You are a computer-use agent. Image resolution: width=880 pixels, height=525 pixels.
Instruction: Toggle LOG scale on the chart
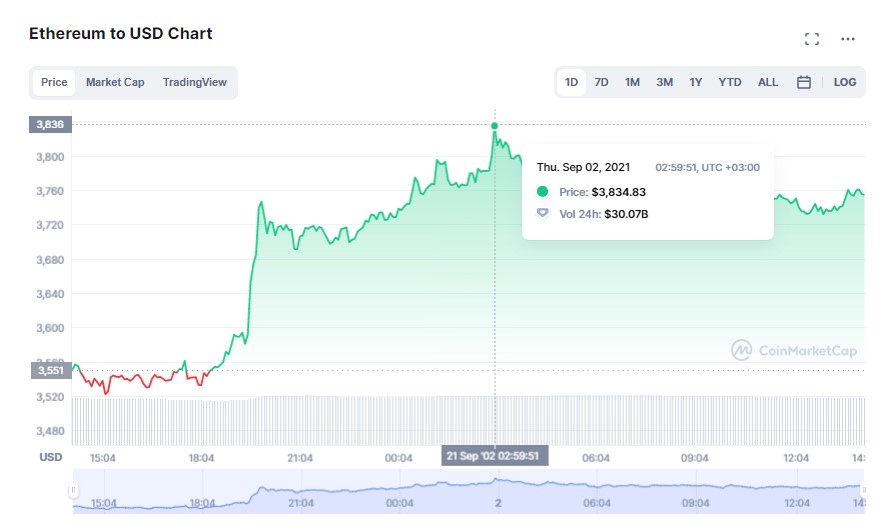pos(845,82)
